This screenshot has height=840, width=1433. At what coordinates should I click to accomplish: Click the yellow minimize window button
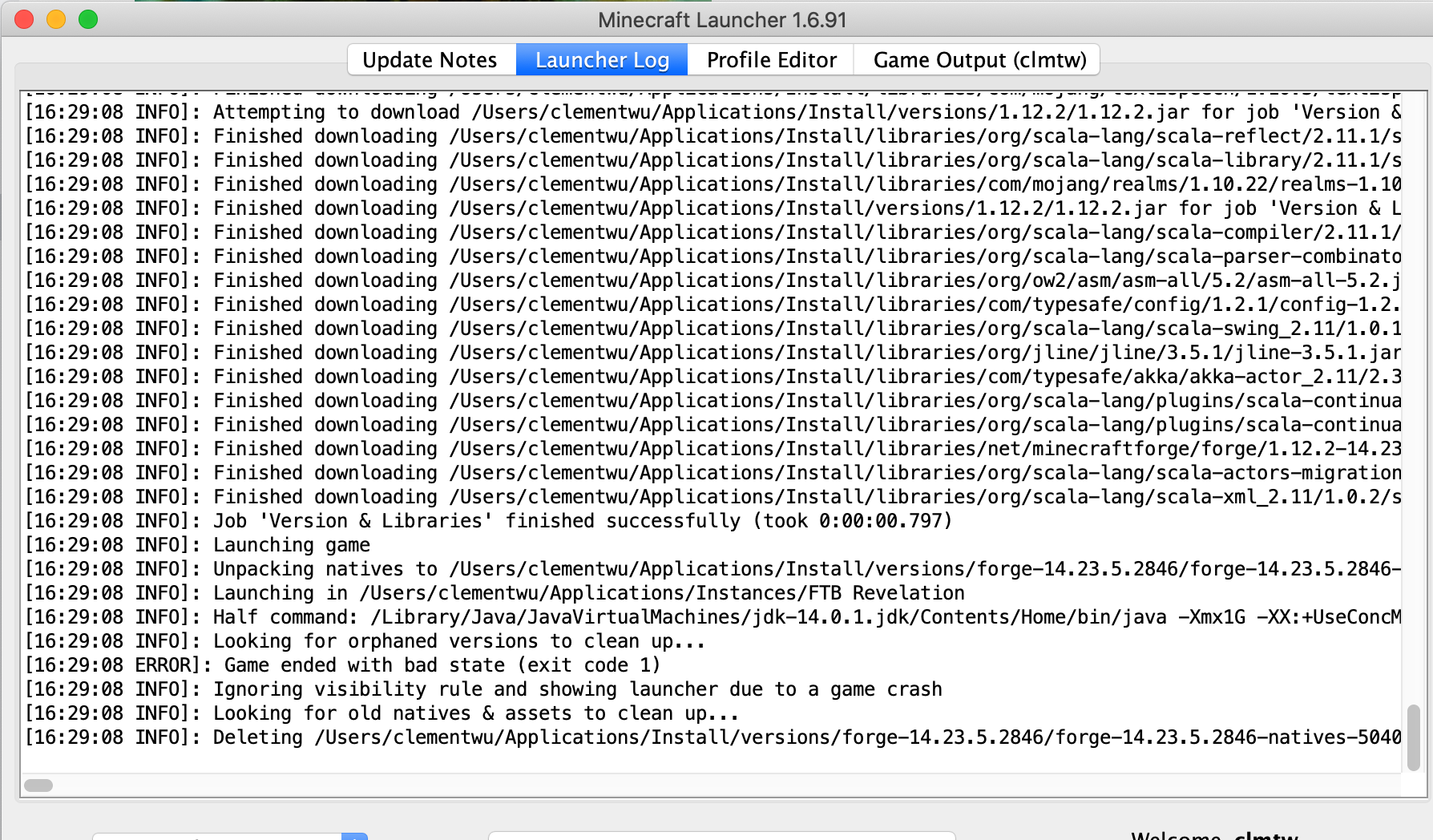tap(56, 19)
